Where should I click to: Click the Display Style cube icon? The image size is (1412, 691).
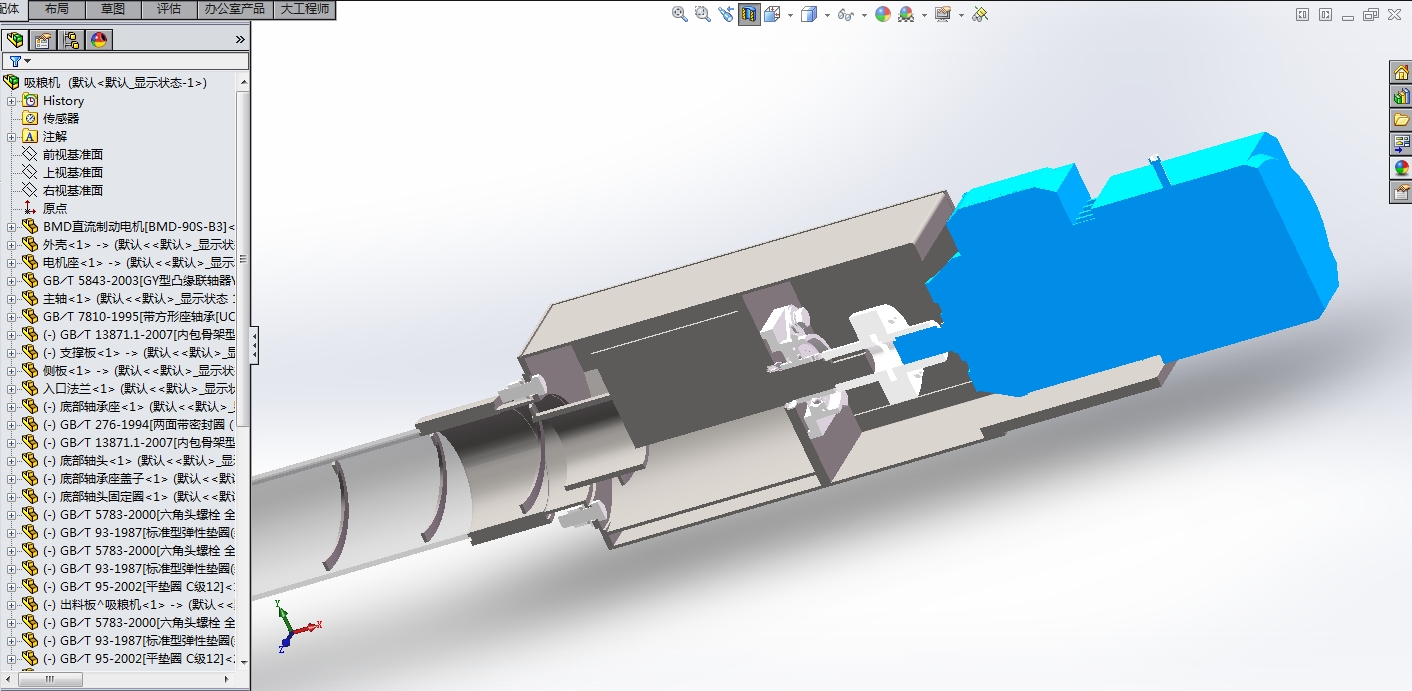pos(809,14)
